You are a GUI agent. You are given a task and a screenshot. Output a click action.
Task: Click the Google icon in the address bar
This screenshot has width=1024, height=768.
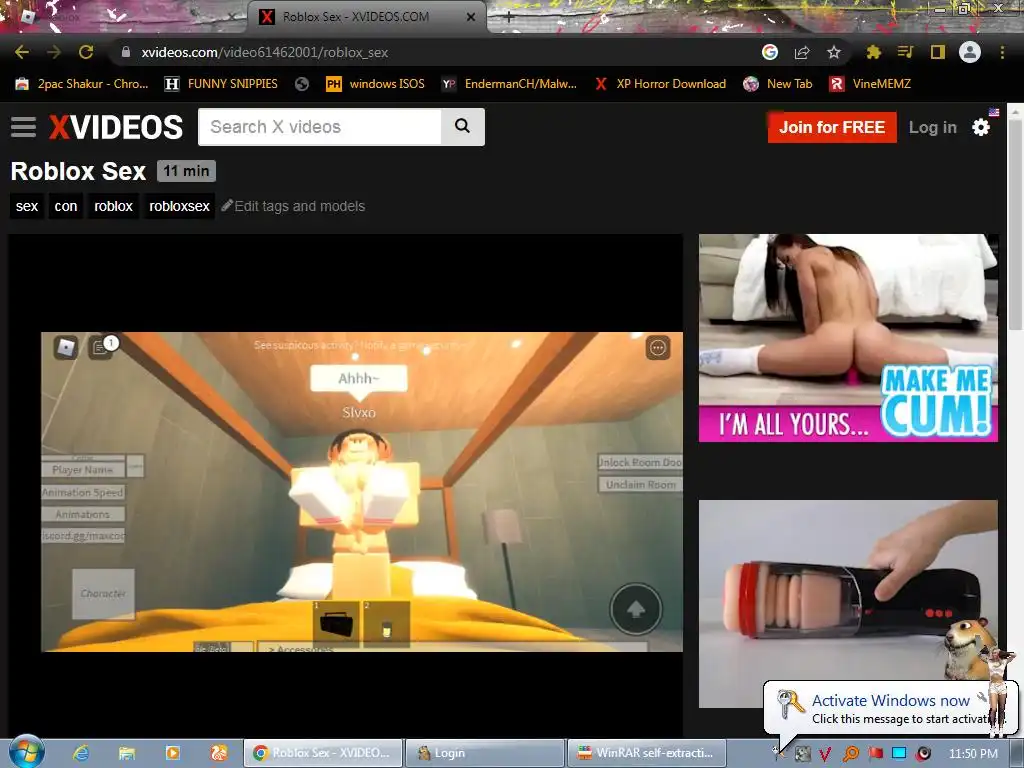pyautogui.click(x=770, y=52)
